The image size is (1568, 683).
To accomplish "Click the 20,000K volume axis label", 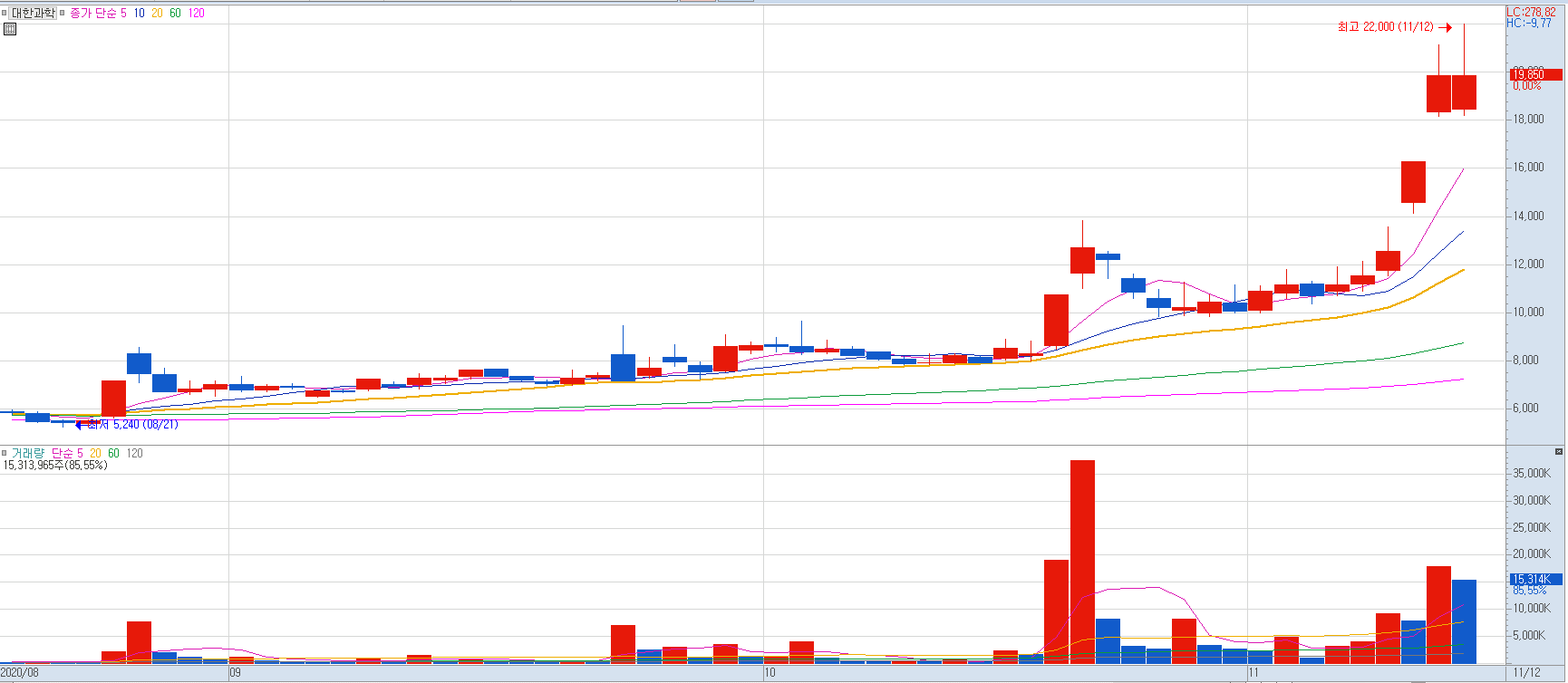I will coord(1532,553).
